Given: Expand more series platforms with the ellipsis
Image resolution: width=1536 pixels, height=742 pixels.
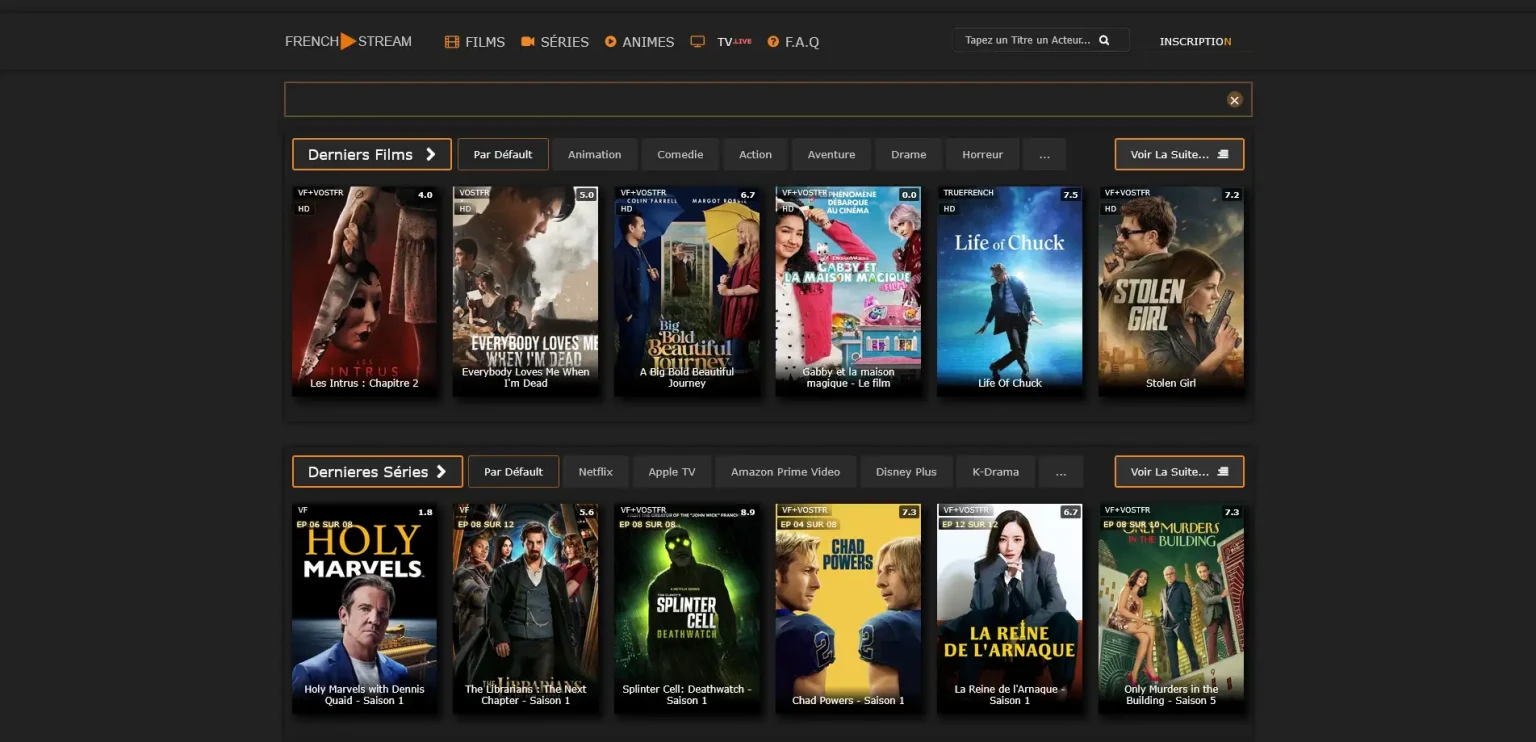Looking at the screenshot, I should coord(1061,472).
